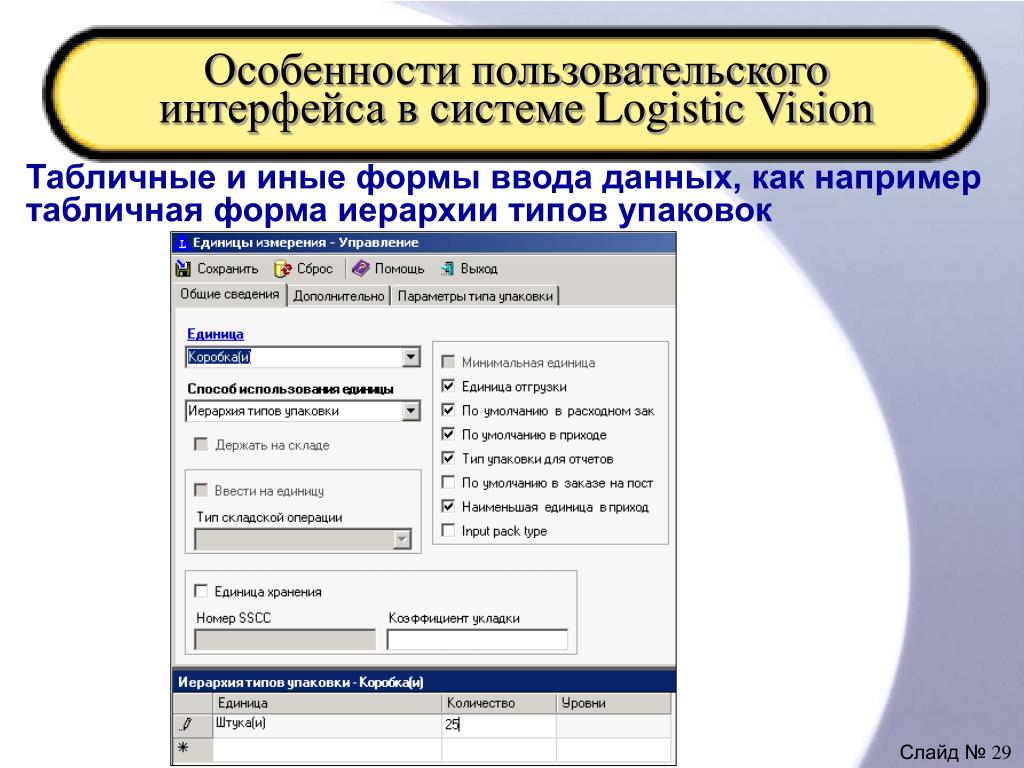
Task: Enable По умолчанию в заказе на пост checkbox
Action: (x=448, y=483)
